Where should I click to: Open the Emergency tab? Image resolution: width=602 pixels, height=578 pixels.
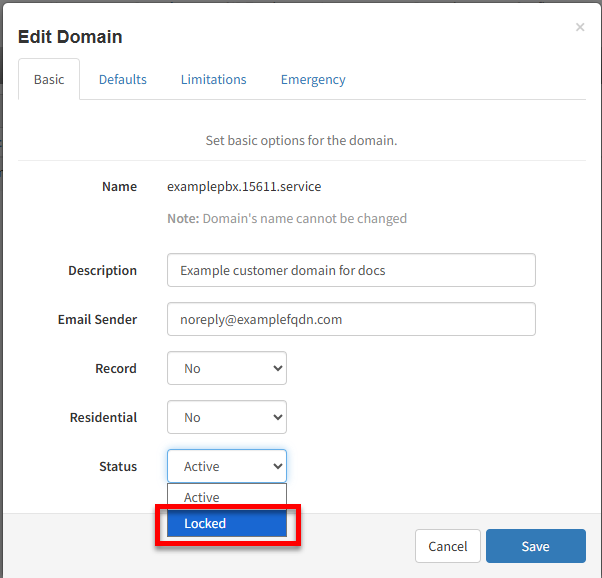pos(313,79)
